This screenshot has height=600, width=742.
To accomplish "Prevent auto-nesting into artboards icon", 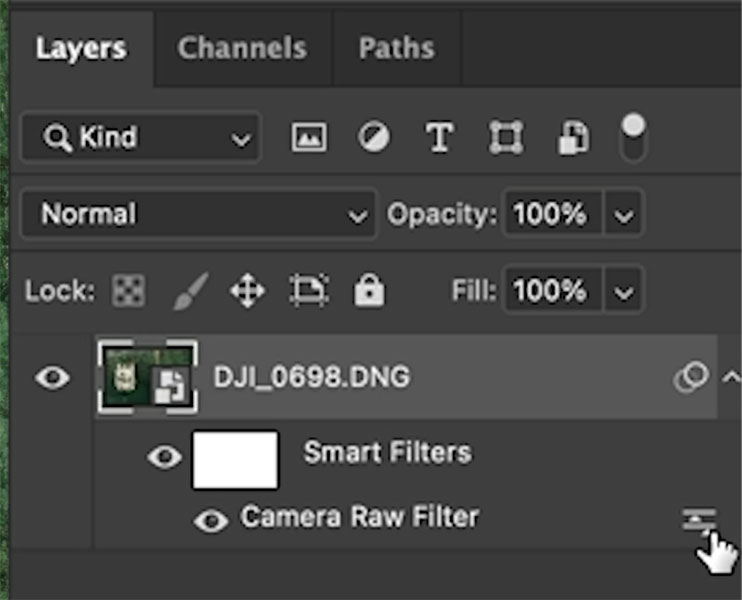I will coord(309,290).
